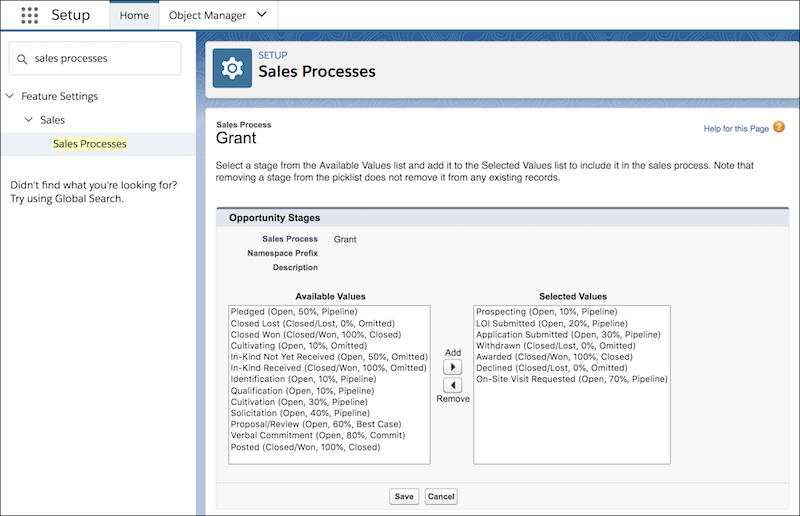Select Solicitation (Open, 40%, Pipeline) option
800x516 pixels.
point(300,413)
